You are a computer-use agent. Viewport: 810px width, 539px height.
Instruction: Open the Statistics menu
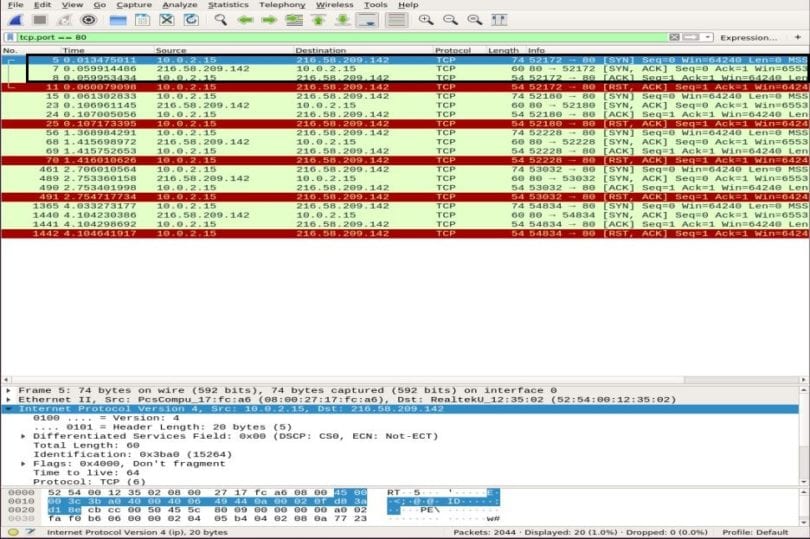[228, 5]
